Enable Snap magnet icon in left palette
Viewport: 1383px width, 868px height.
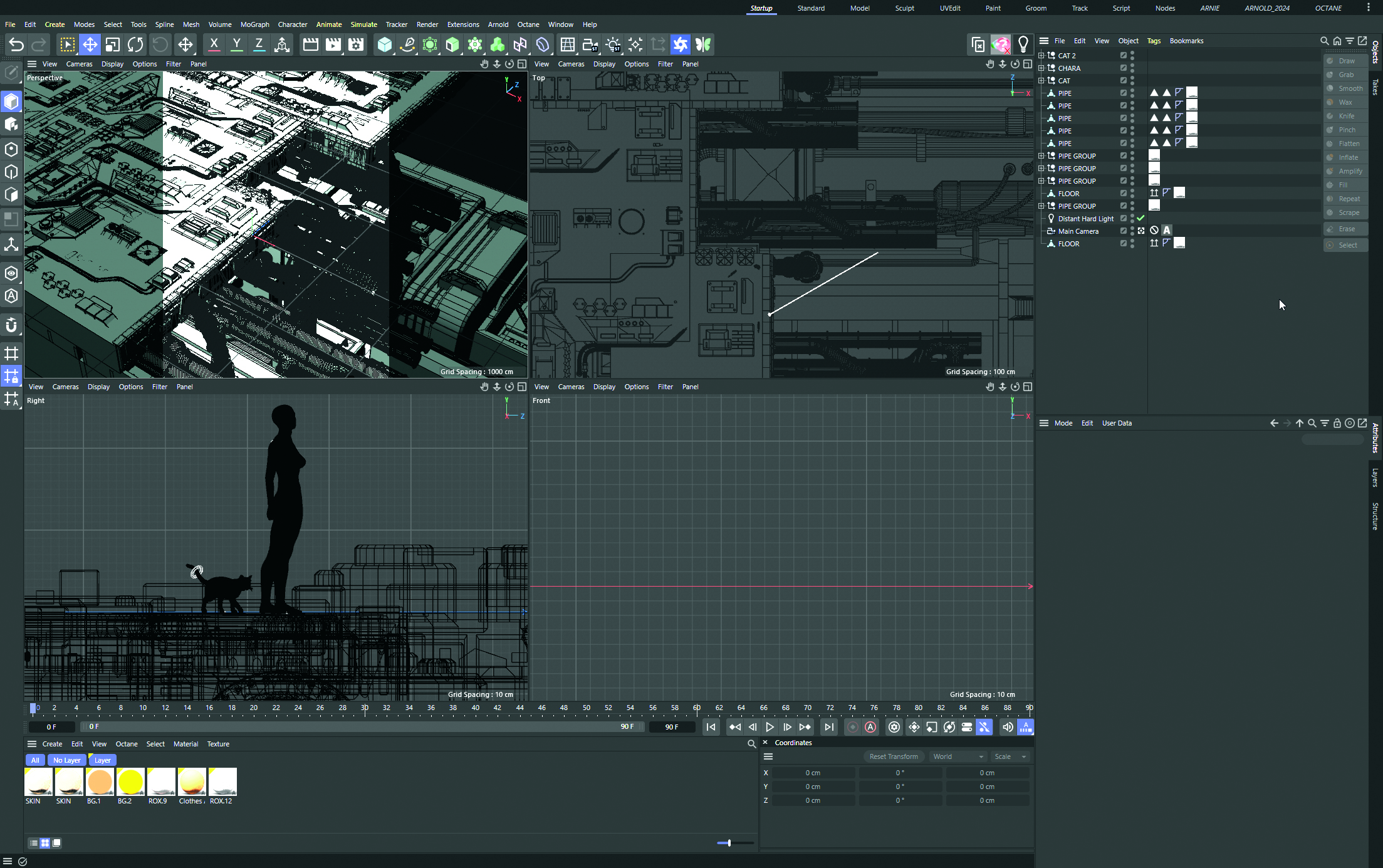[x=11, y=325]
